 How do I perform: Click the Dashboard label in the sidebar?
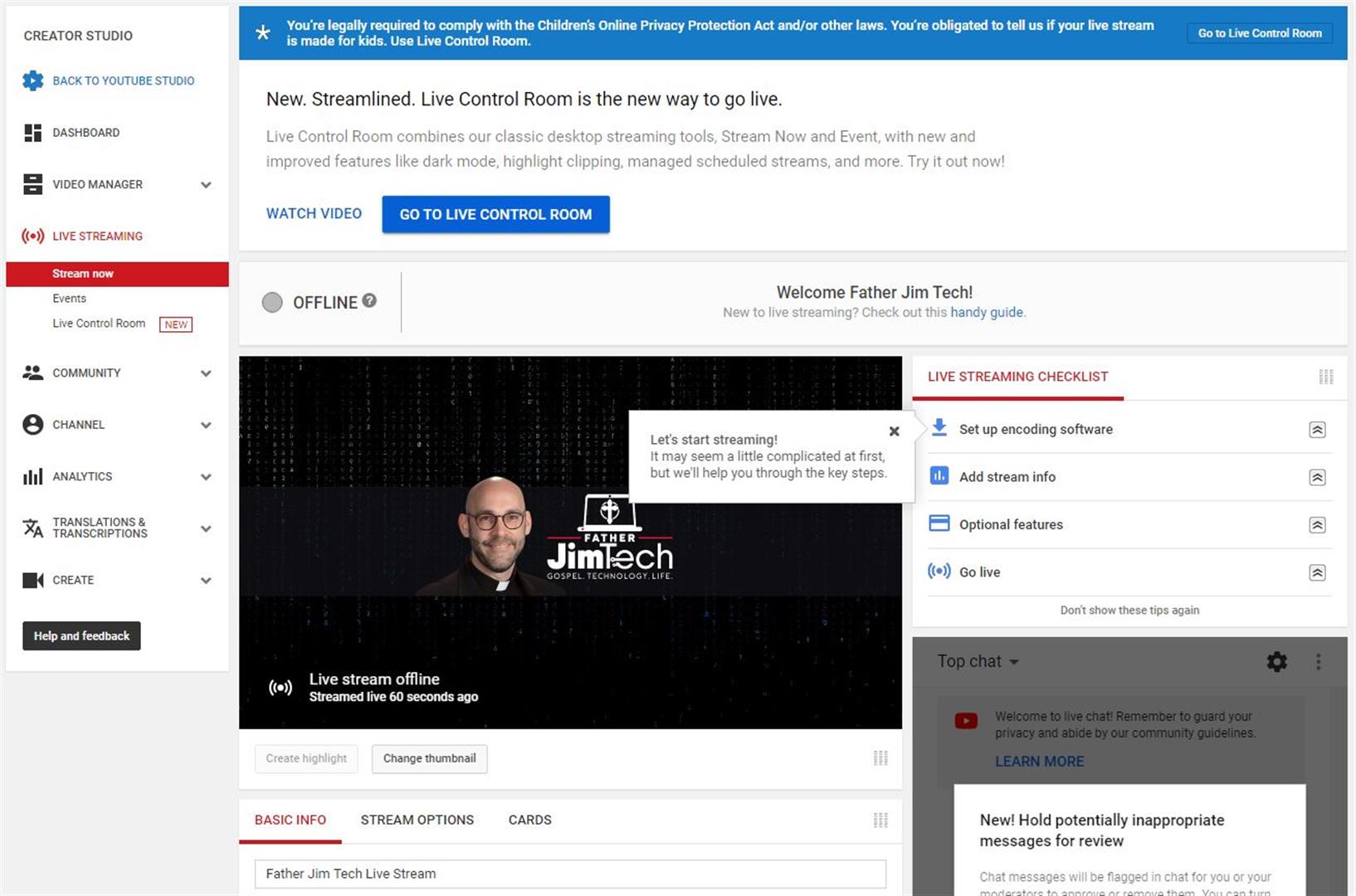point(86,133)
